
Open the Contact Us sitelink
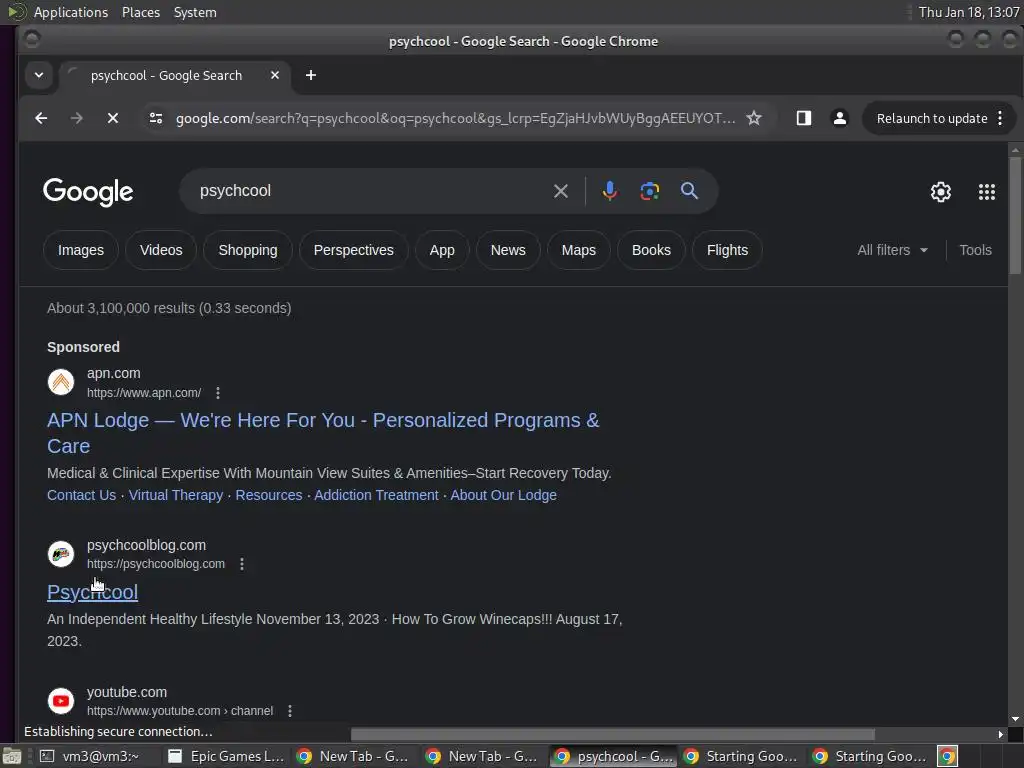(81, 495)
